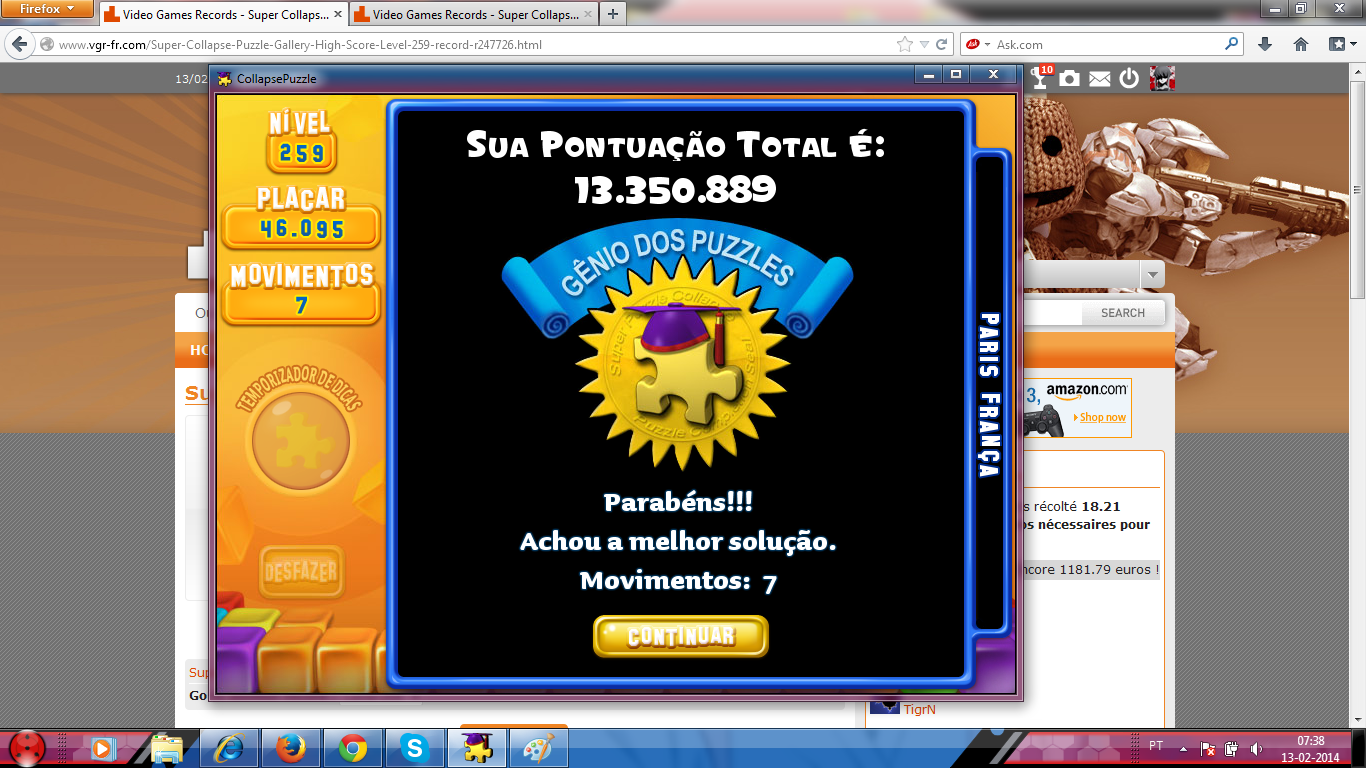Expand the URL history dropdown arrow
Viewport: 1366px width, 768px height.
(925, 44)
